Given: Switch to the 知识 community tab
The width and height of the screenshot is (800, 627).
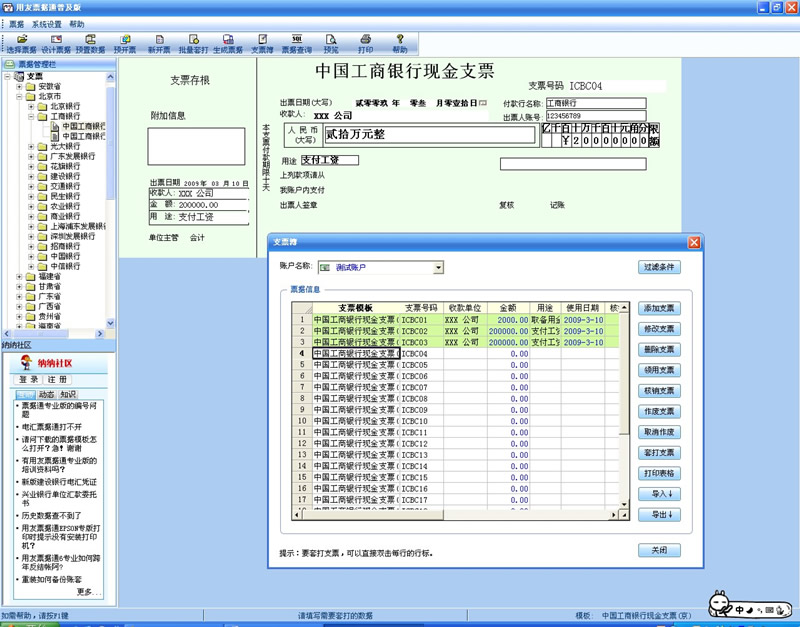Looking at the screenshot, I should click(68, 394).
